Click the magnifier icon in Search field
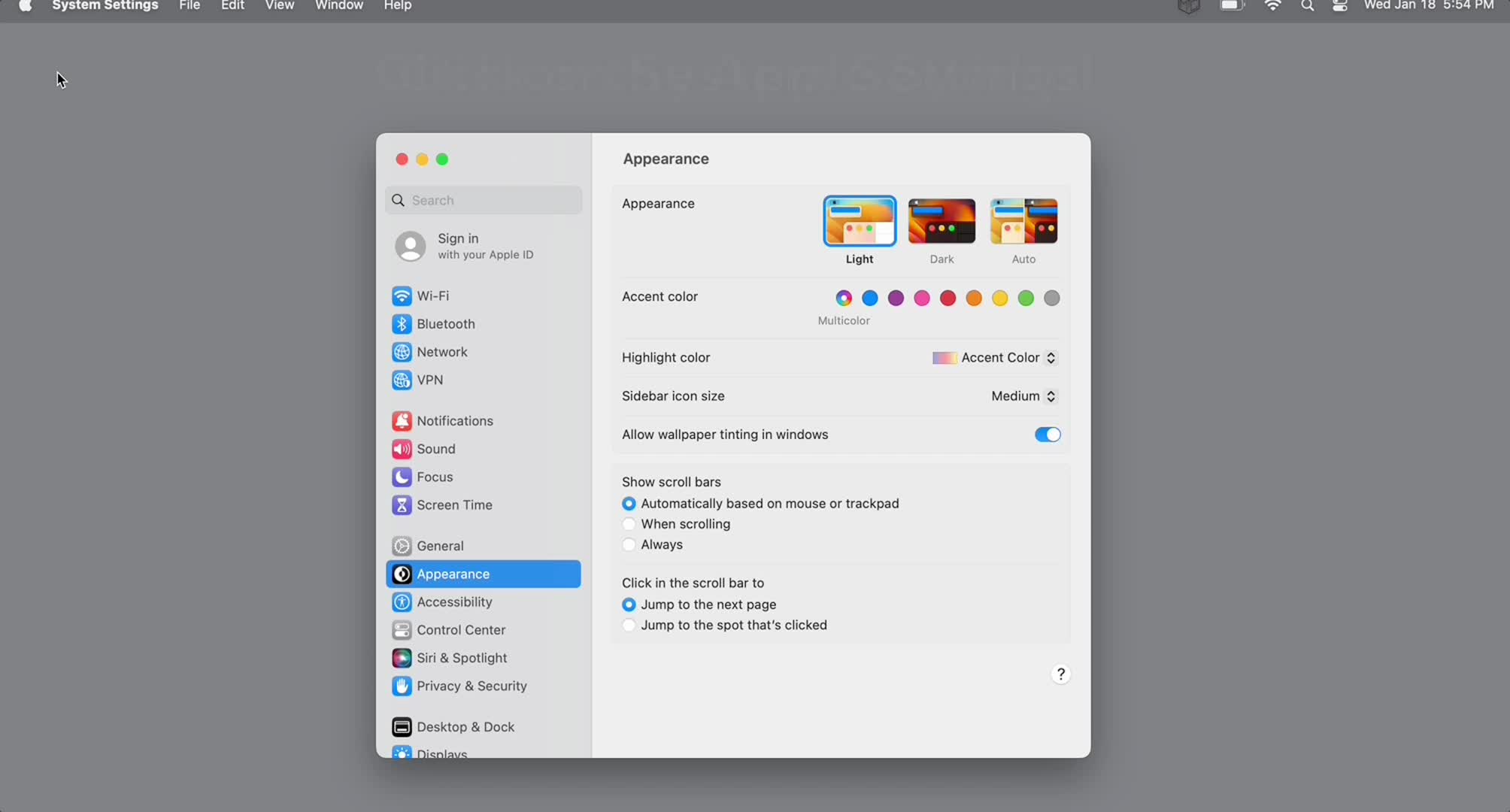The width and height of the screenshot is (1510, 812). tap(399, 201)
